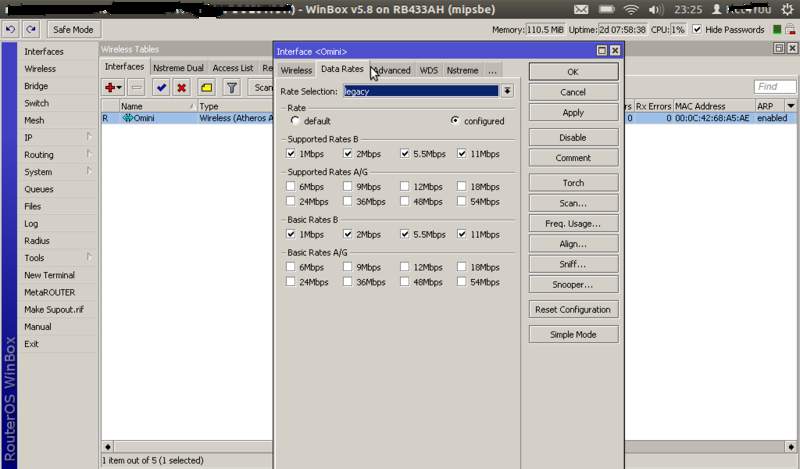Switch to the Nstreme tab in Interface dialog

pyautogui.click(x=462, y=70)
